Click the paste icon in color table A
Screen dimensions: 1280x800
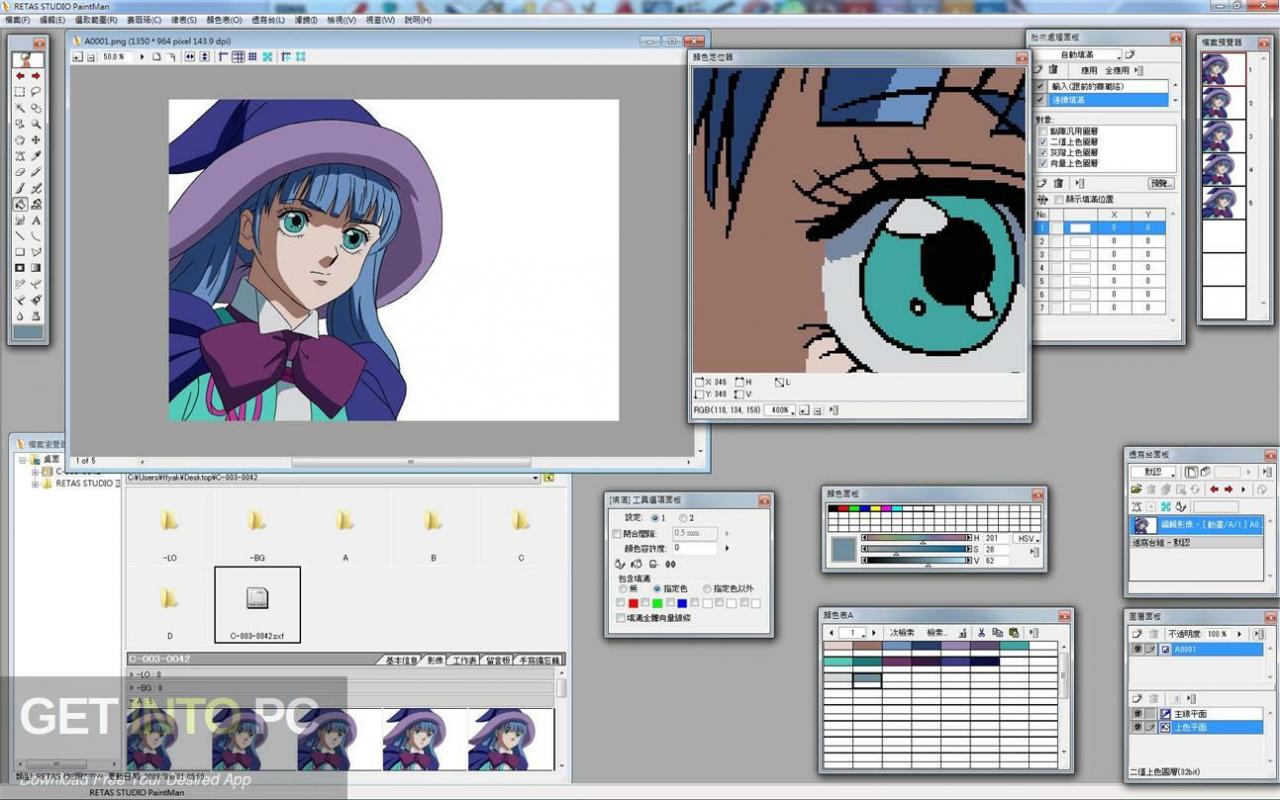[x=1014, y=632]
